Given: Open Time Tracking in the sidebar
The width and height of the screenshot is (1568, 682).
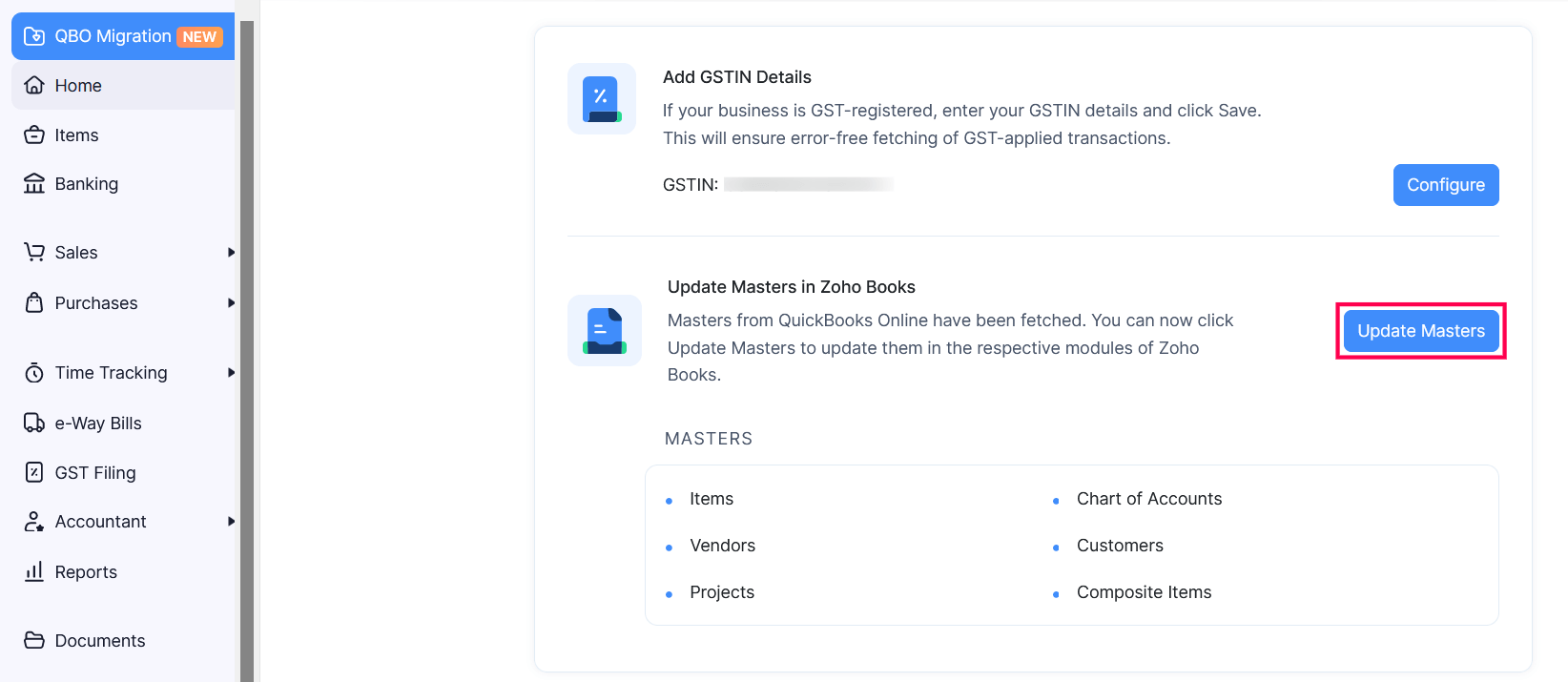Looking at the screenshot, I should 123,372.
